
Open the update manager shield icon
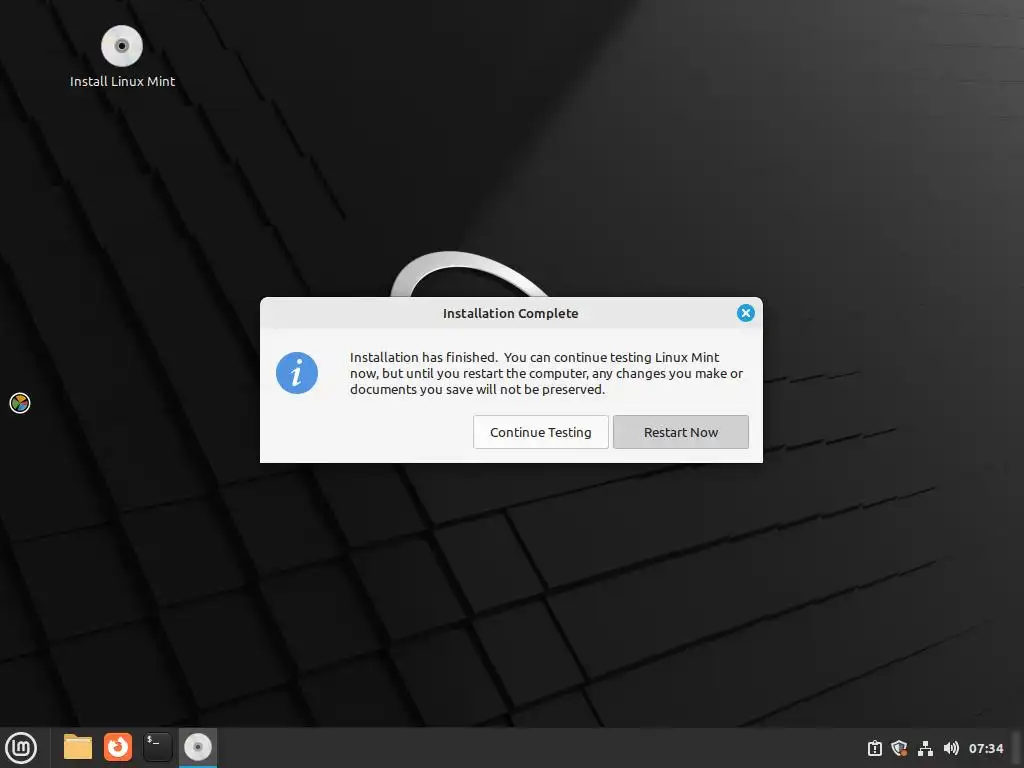[x=899, y=748]
